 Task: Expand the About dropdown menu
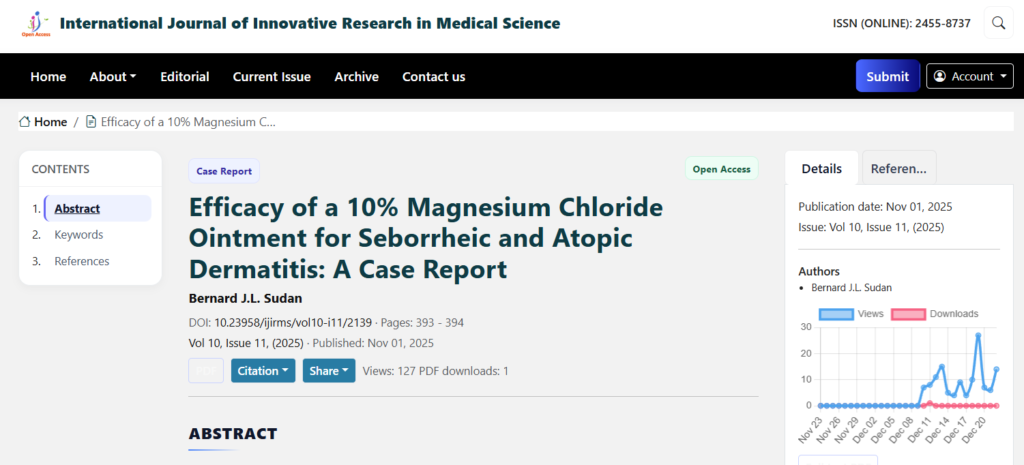click(x=113, y=76)
